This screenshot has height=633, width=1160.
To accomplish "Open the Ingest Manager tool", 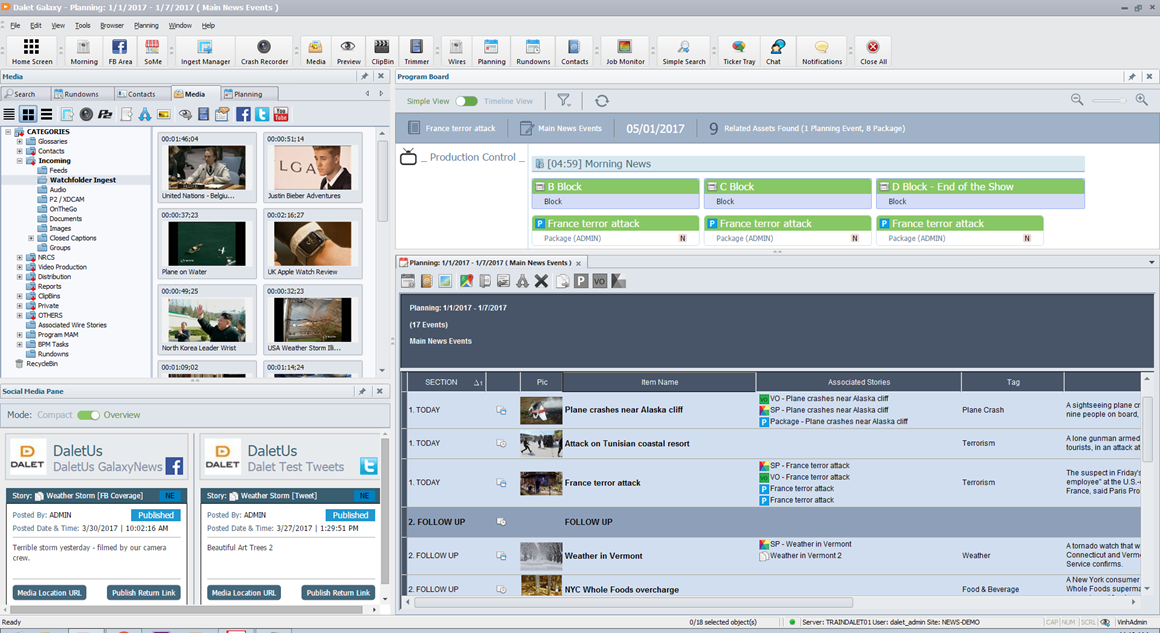I will pyautogui.click(x=205, y=51).
